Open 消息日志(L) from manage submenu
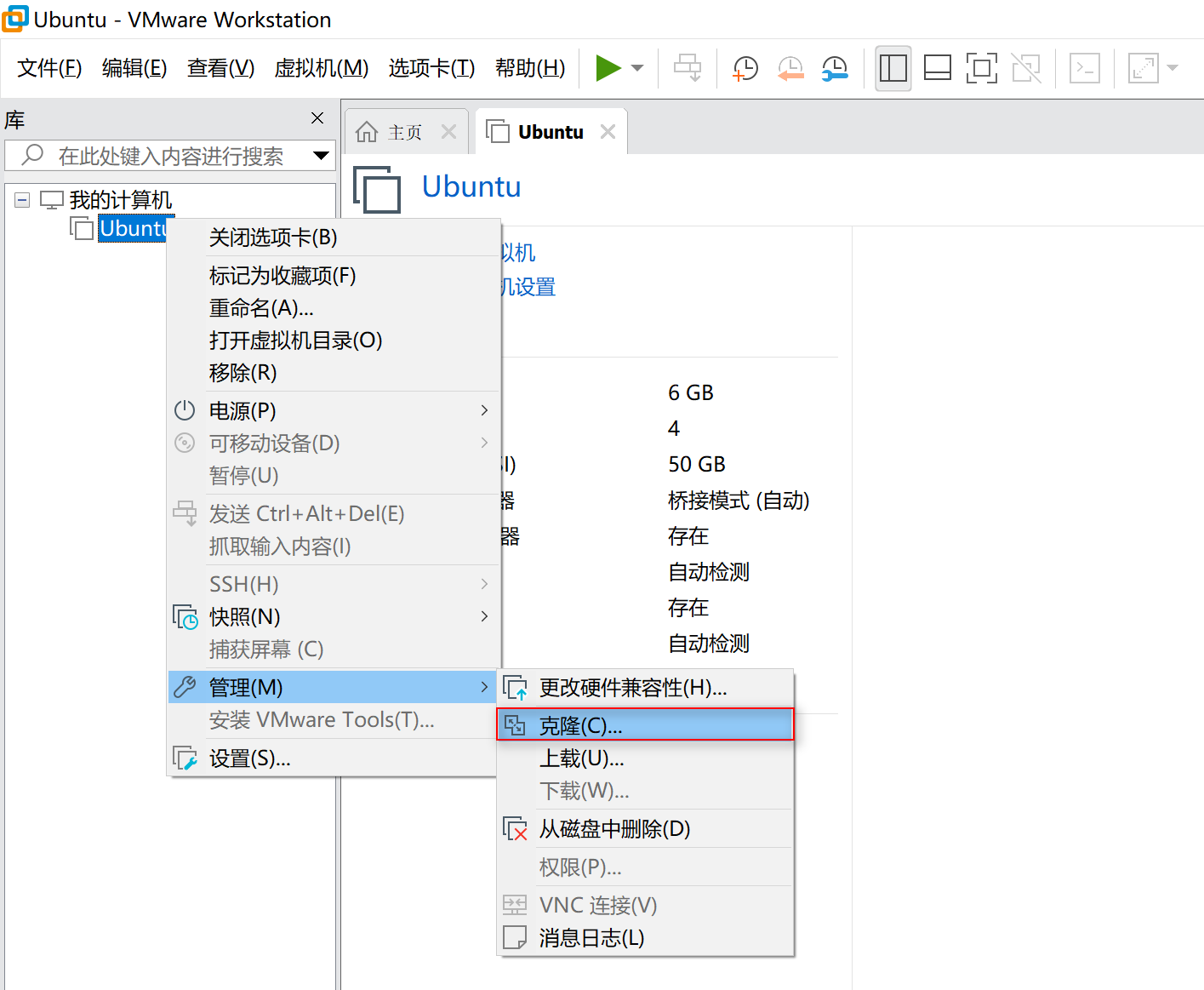The height and width of the screenshot is (990, 1204). click(646, 938)
